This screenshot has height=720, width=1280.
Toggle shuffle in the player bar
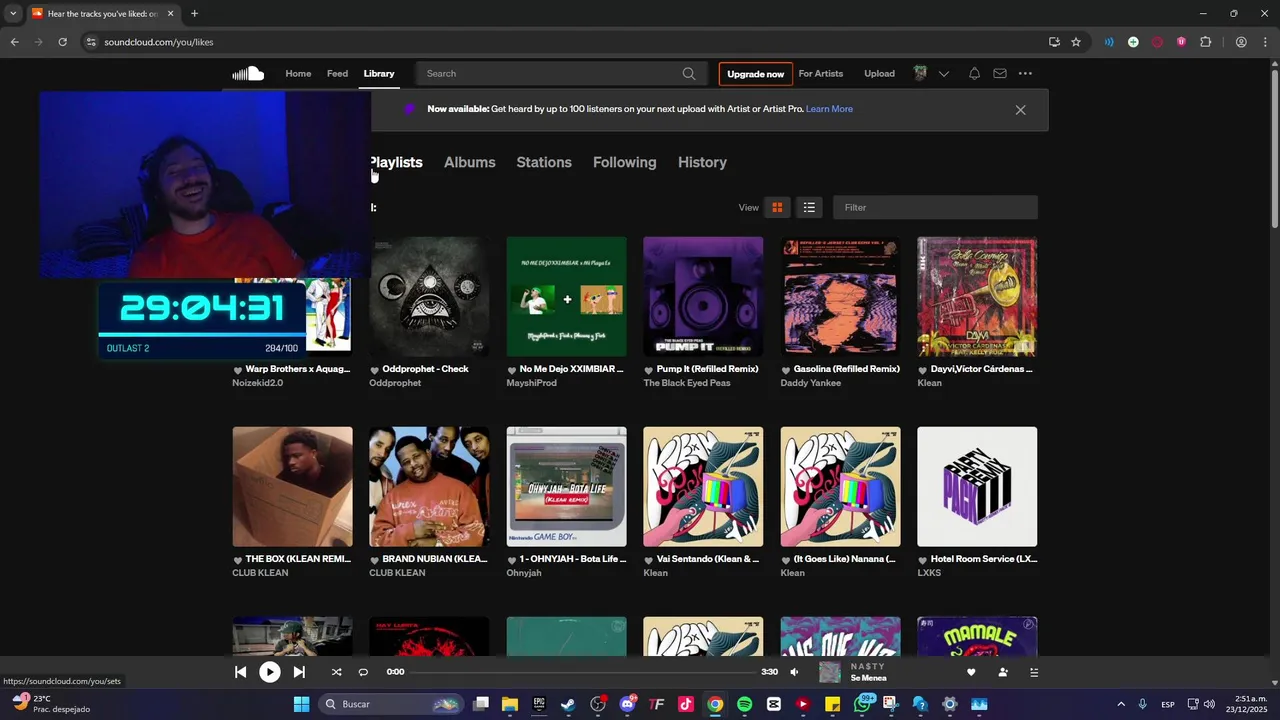[336, 672]
